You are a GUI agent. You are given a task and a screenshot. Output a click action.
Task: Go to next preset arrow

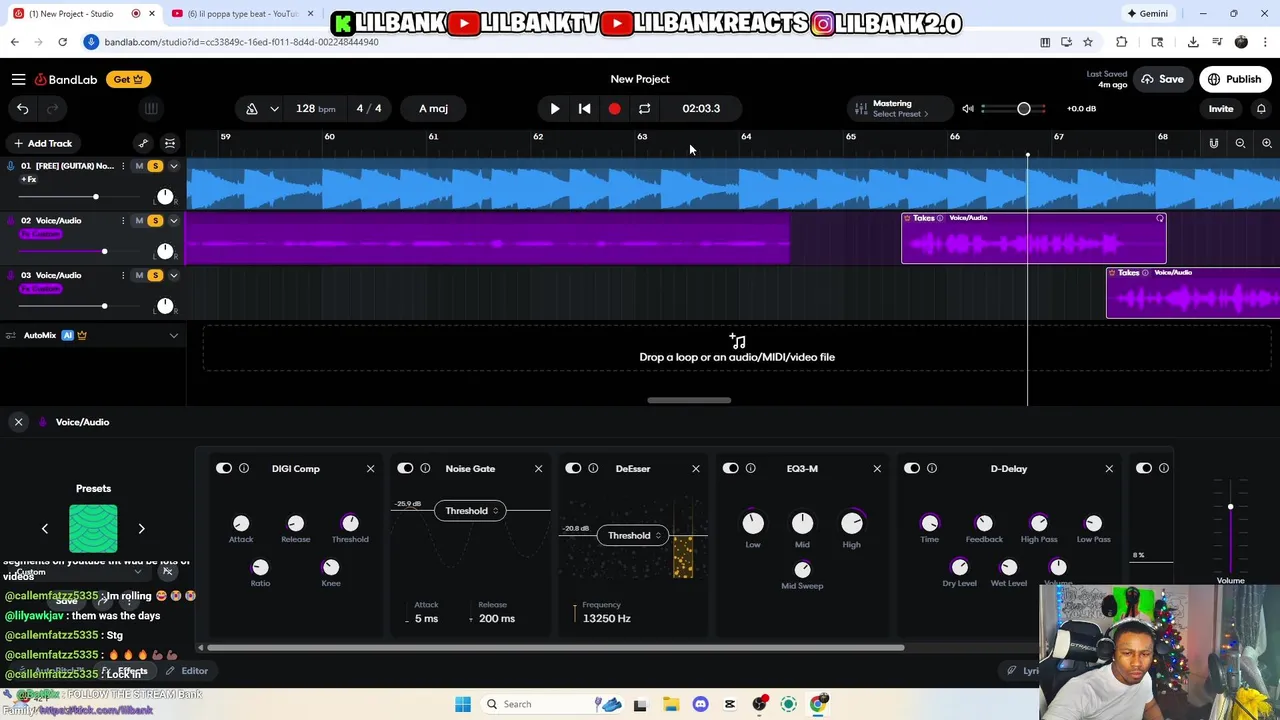pyautogui.click(x=141, y=528)
